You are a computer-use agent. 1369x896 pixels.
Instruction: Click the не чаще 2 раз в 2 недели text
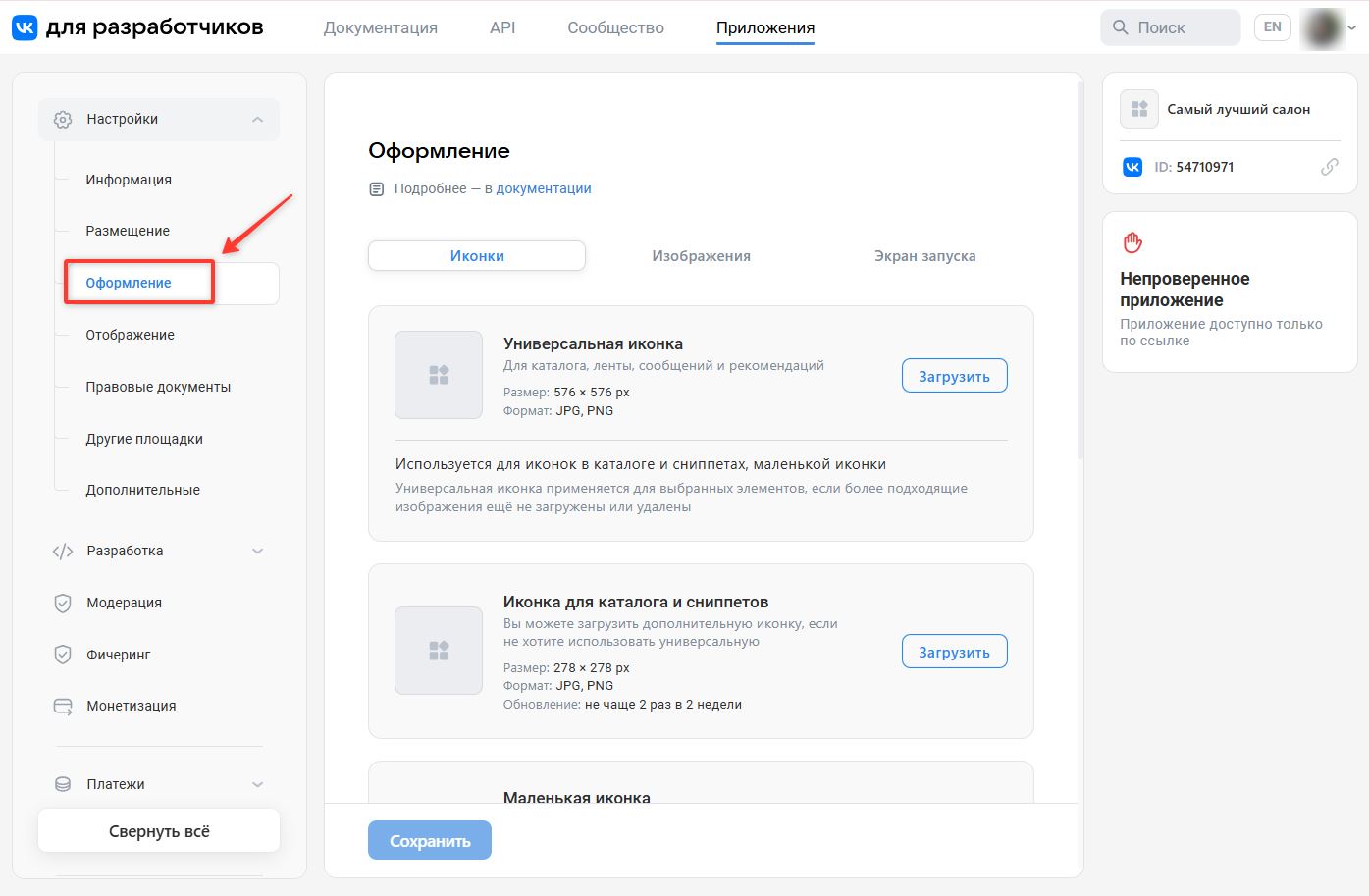(x=663, y=704)
